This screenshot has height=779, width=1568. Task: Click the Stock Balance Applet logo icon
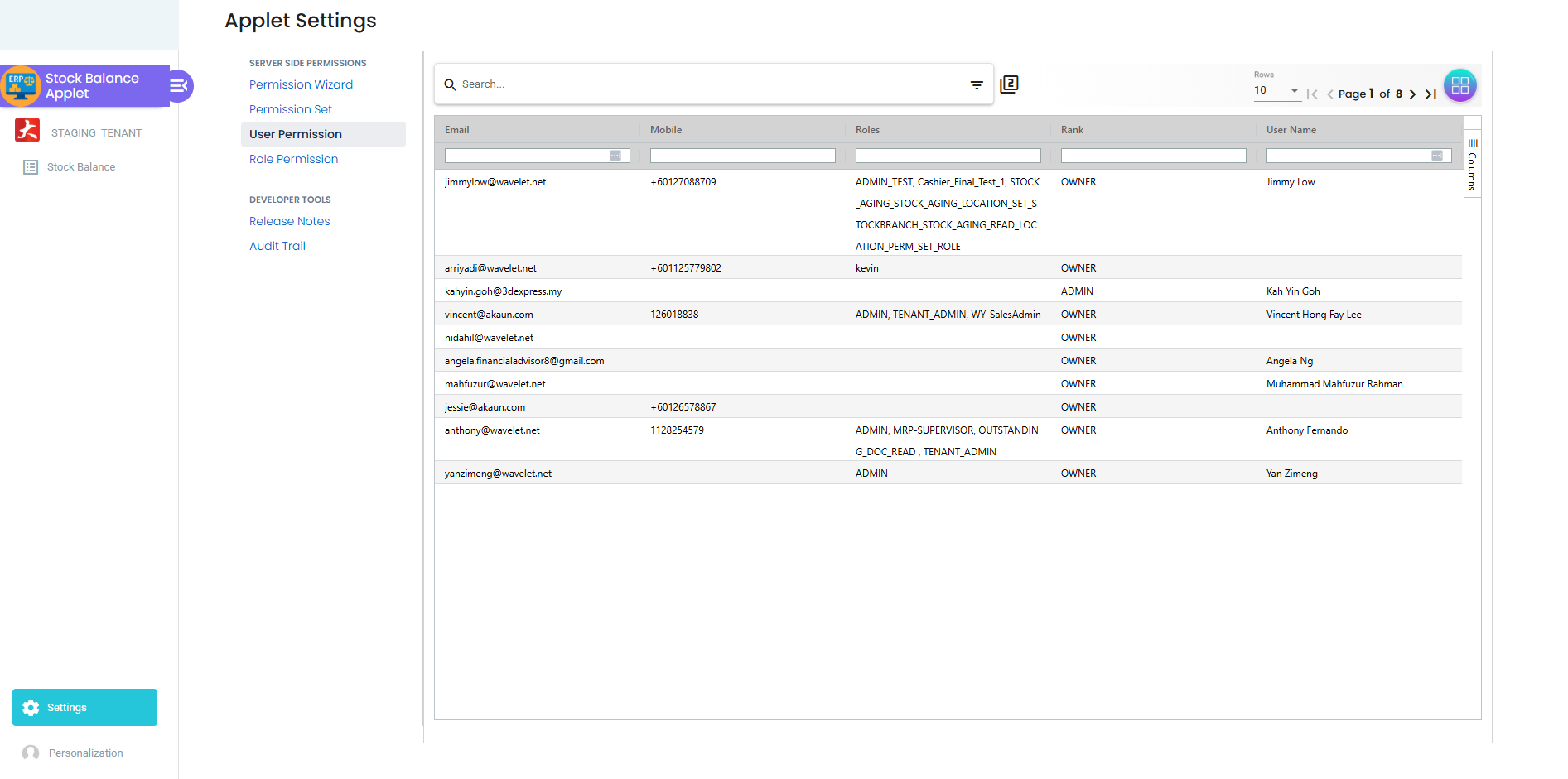click(x=20, y=85)
